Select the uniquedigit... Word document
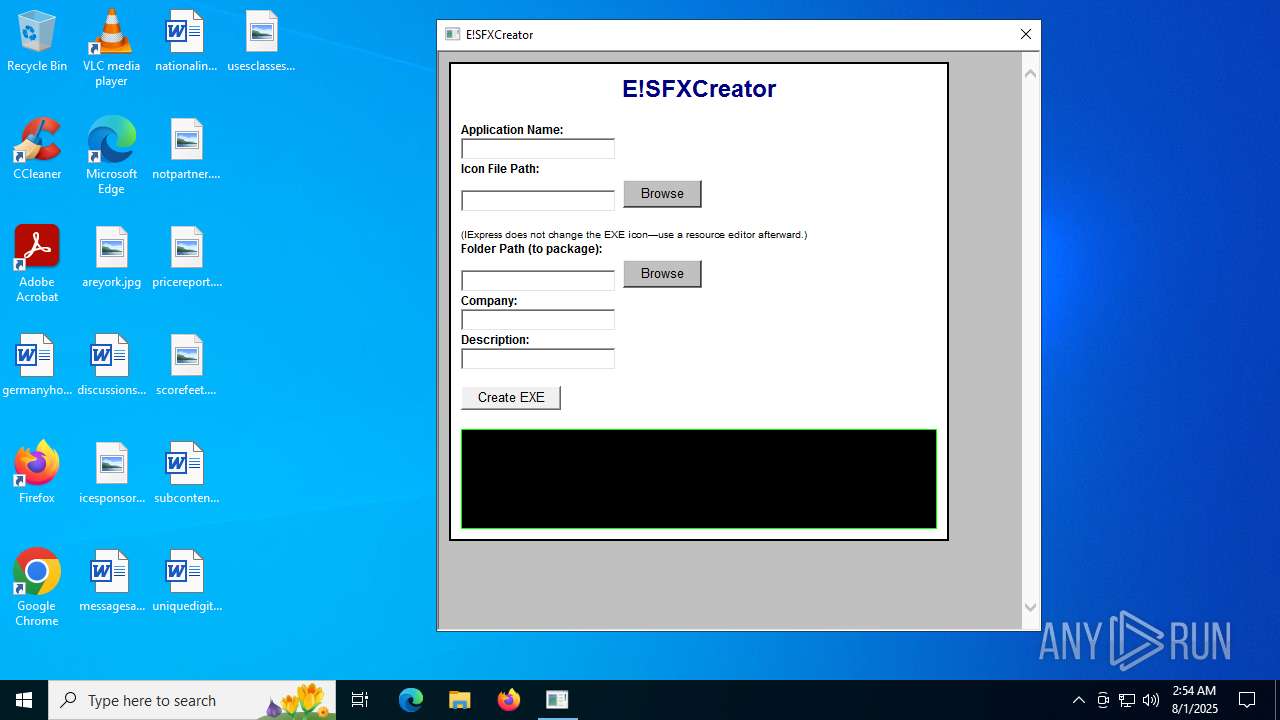Image resolution: width=1280 pixels, height=720 pixels. click(186, 582)
